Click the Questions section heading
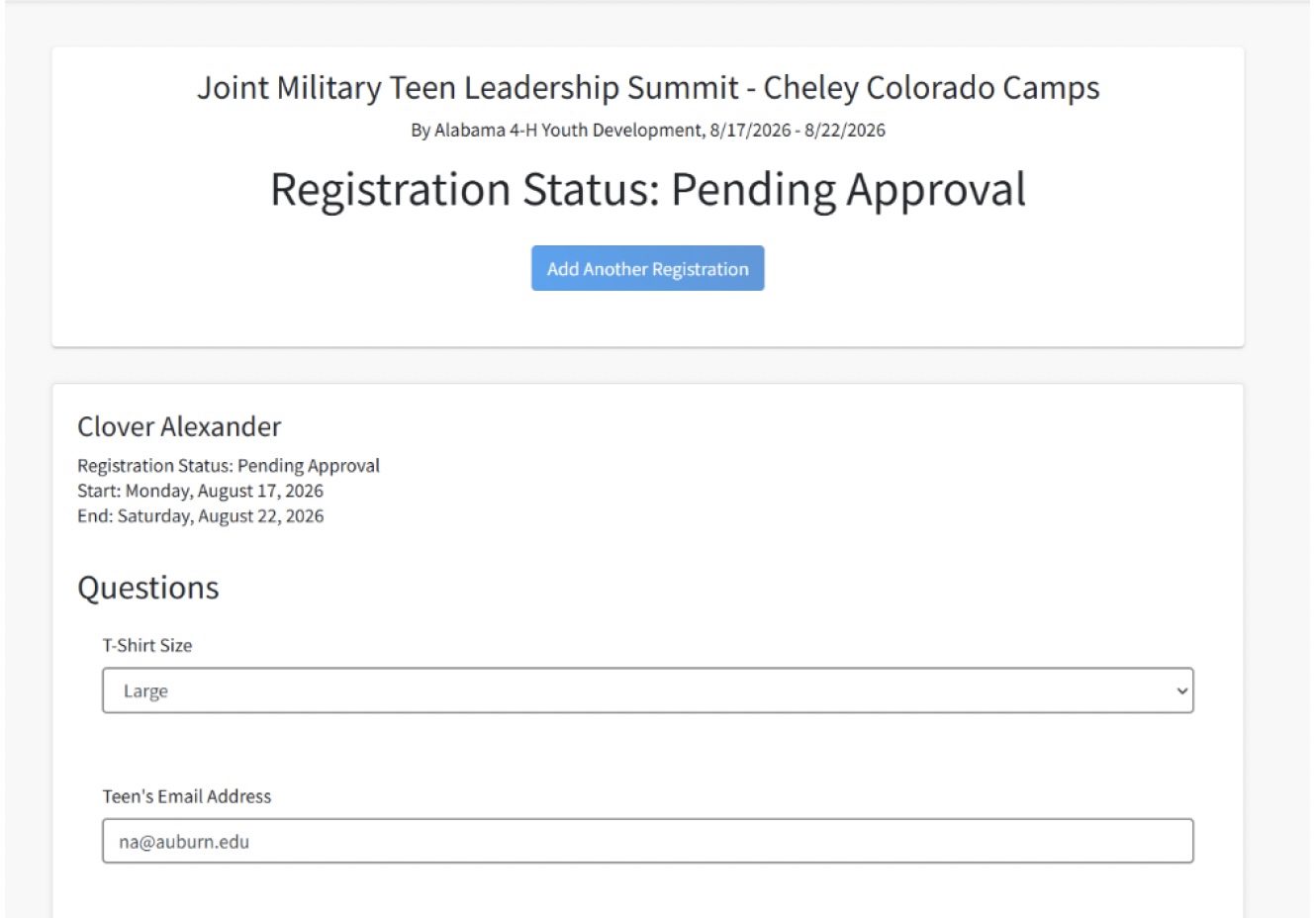The width and height of the screenshot is (1316, 918). pos(148,588)
